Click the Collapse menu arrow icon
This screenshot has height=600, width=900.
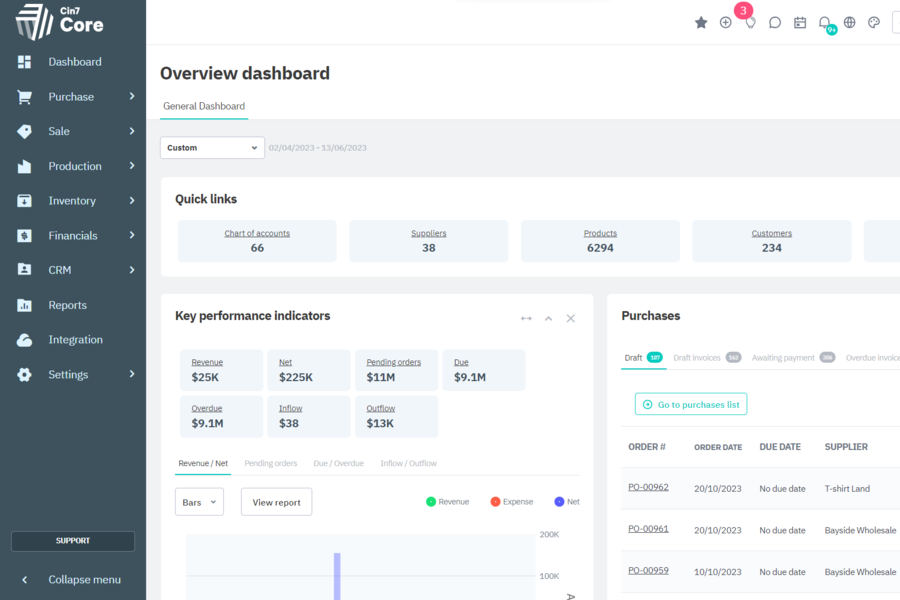point(24,580)
